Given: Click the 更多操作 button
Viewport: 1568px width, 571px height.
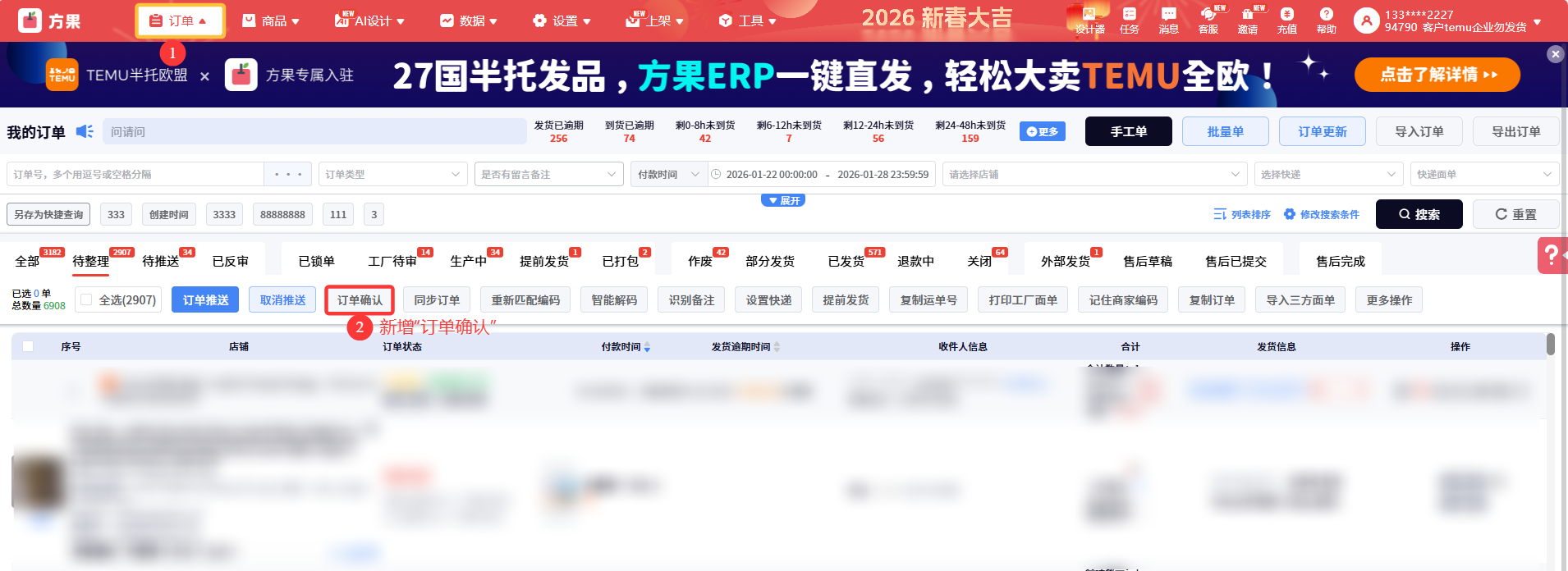Looking at the screenshot, I should 1389,300.
